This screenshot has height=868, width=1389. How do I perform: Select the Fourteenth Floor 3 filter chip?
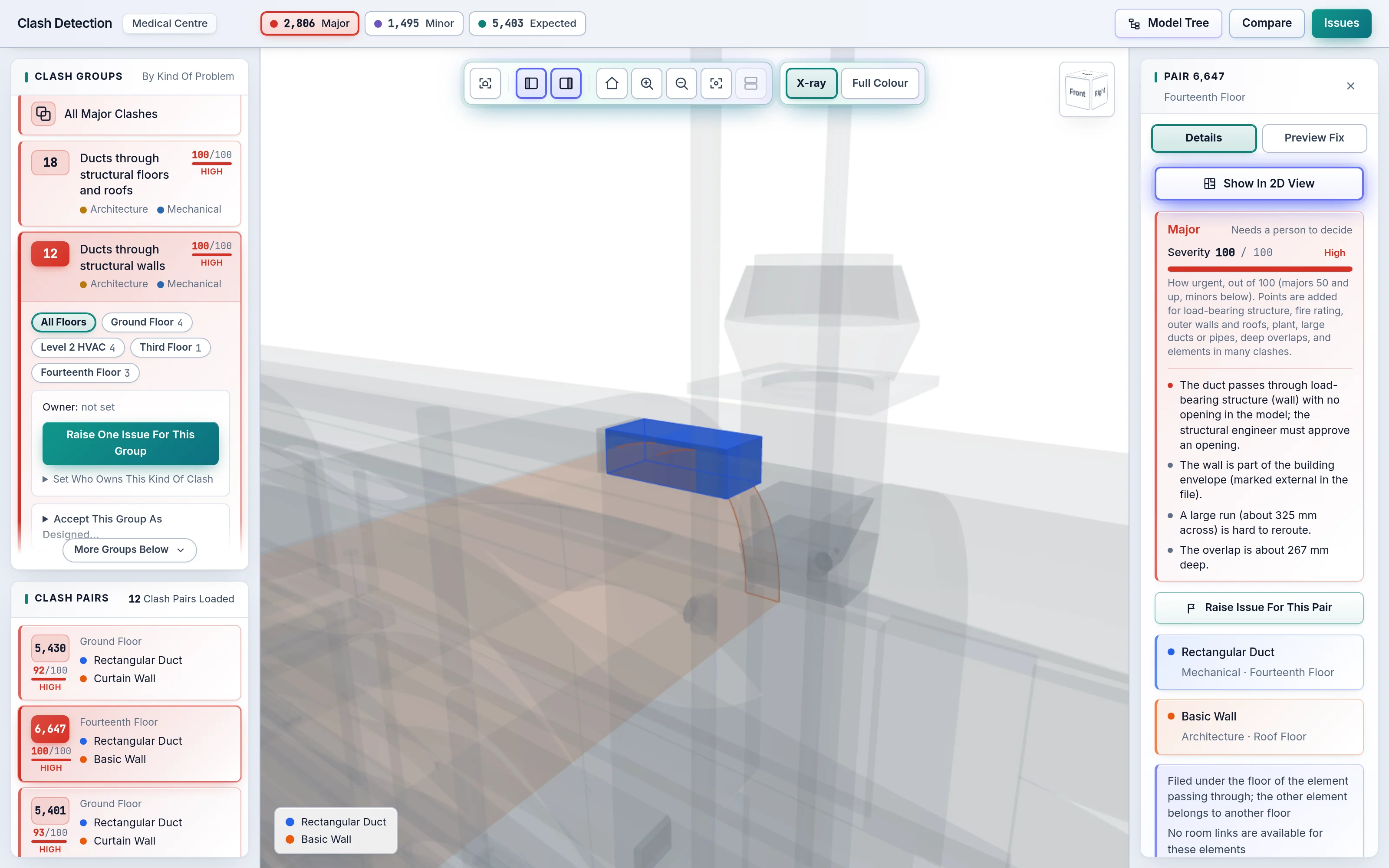[x=86, y=372]
